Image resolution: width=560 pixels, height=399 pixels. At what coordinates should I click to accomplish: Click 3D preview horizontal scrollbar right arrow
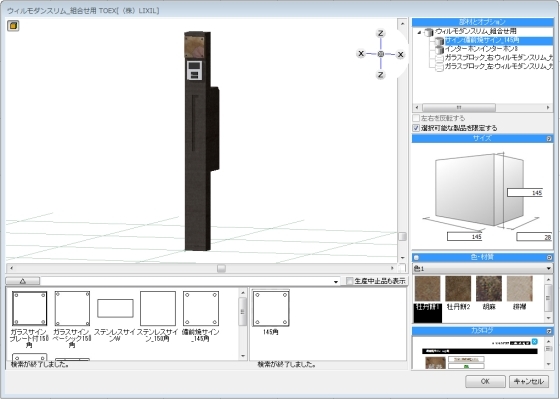pyautogui.click(x=392, y=268)
